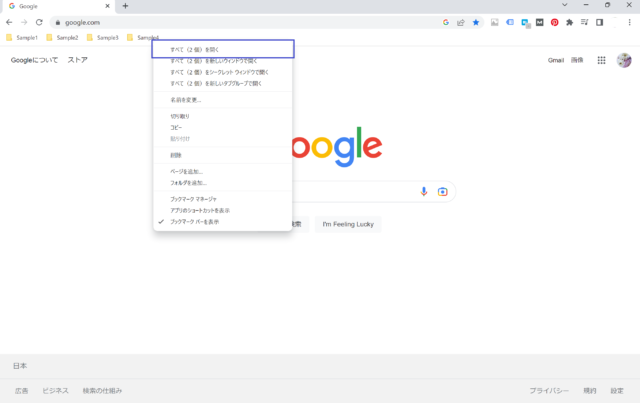The height and width of the screenshot is (403, 640).
Task: Click the Google G icon in the address bar
Action: [x=446, y=22]
